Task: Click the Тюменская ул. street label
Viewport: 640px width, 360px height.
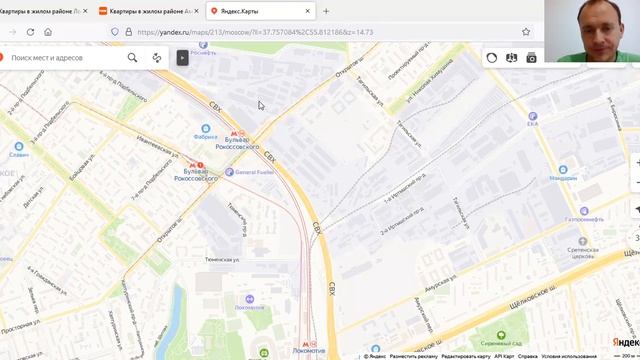Action: (x=222, y=260)
